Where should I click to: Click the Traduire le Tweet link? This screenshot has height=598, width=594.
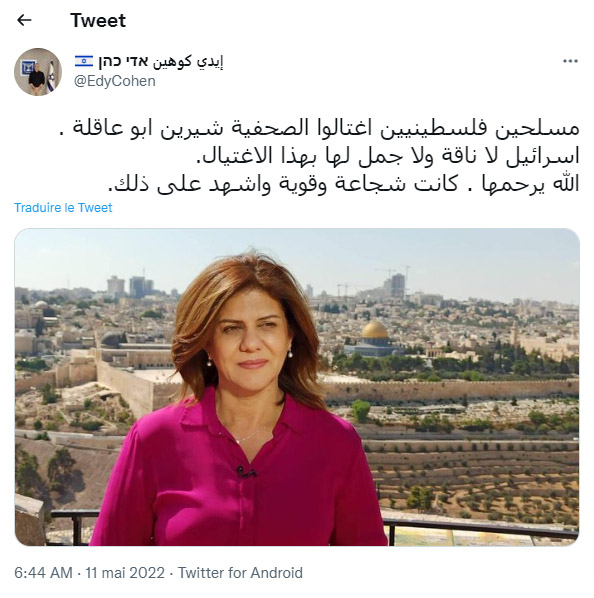tap(63, 207)
